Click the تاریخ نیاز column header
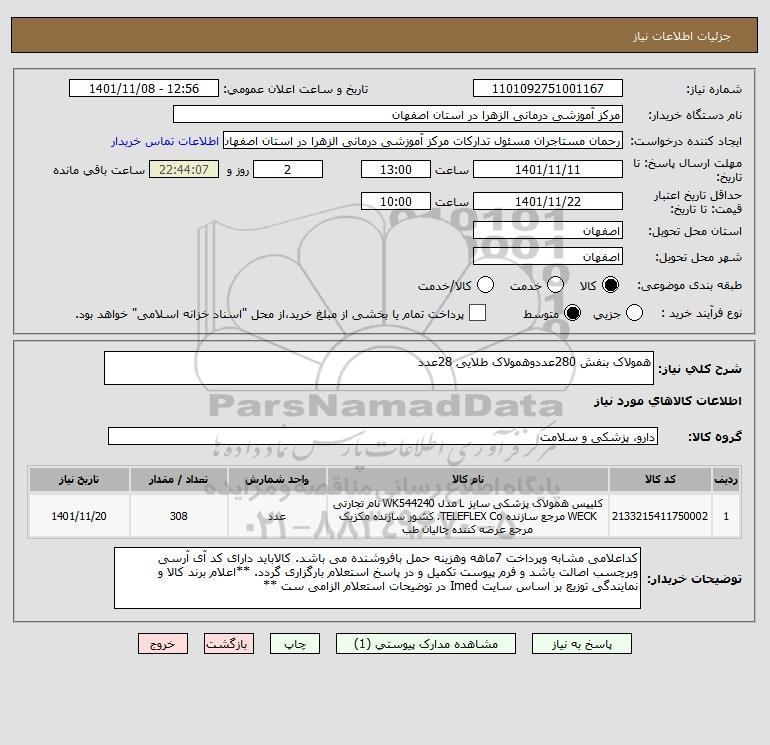This screenshot has width=770, height=745. (x=79, y=479)
